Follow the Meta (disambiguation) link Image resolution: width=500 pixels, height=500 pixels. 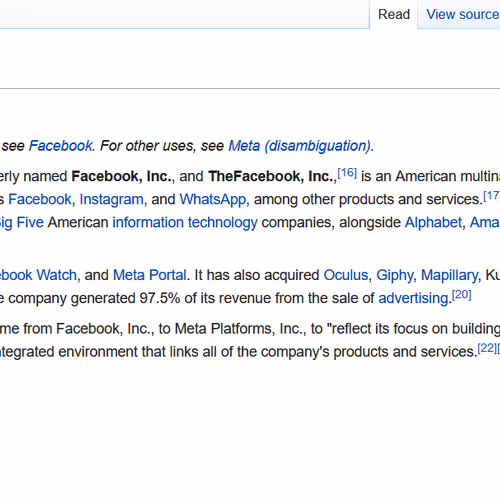tap(299, 146)
